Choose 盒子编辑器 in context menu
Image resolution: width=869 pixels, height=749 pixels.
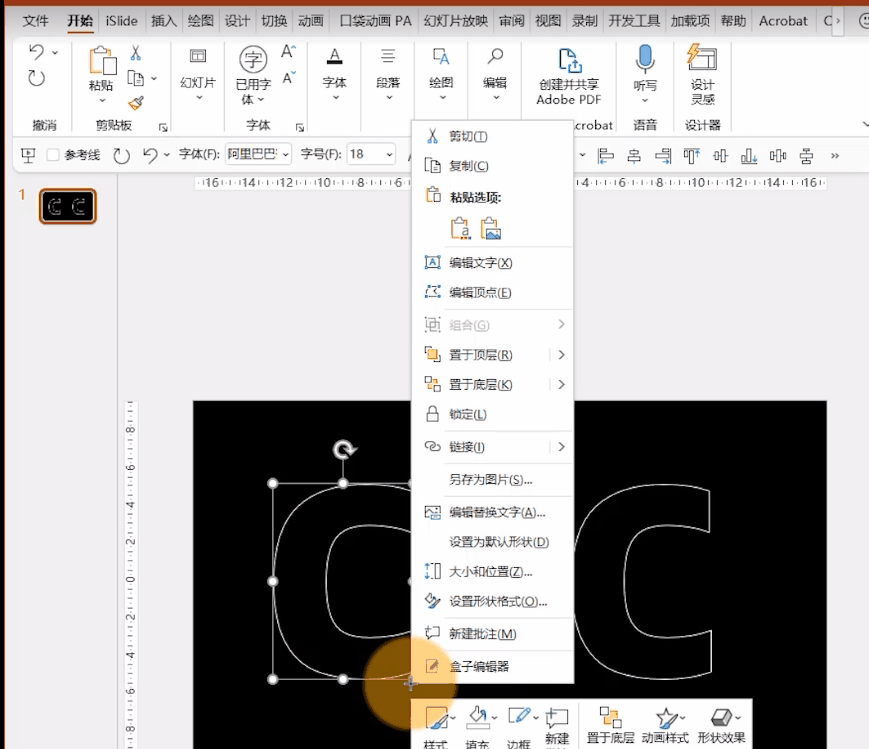(x=492, y=666)
